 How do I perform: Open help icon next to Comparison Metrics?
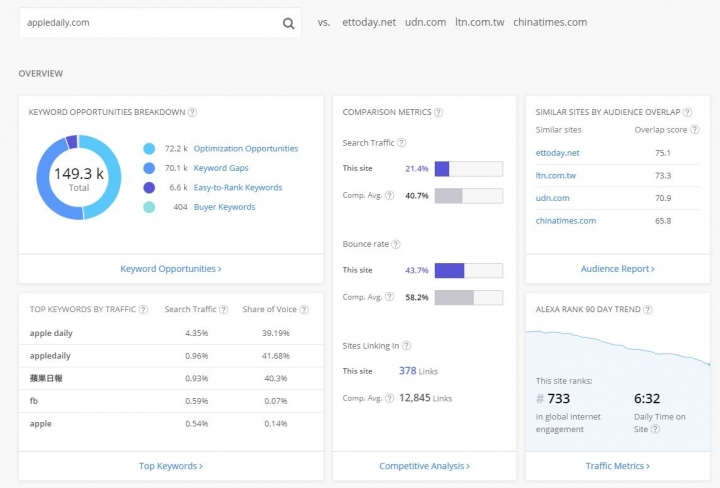tap(439, 112)
